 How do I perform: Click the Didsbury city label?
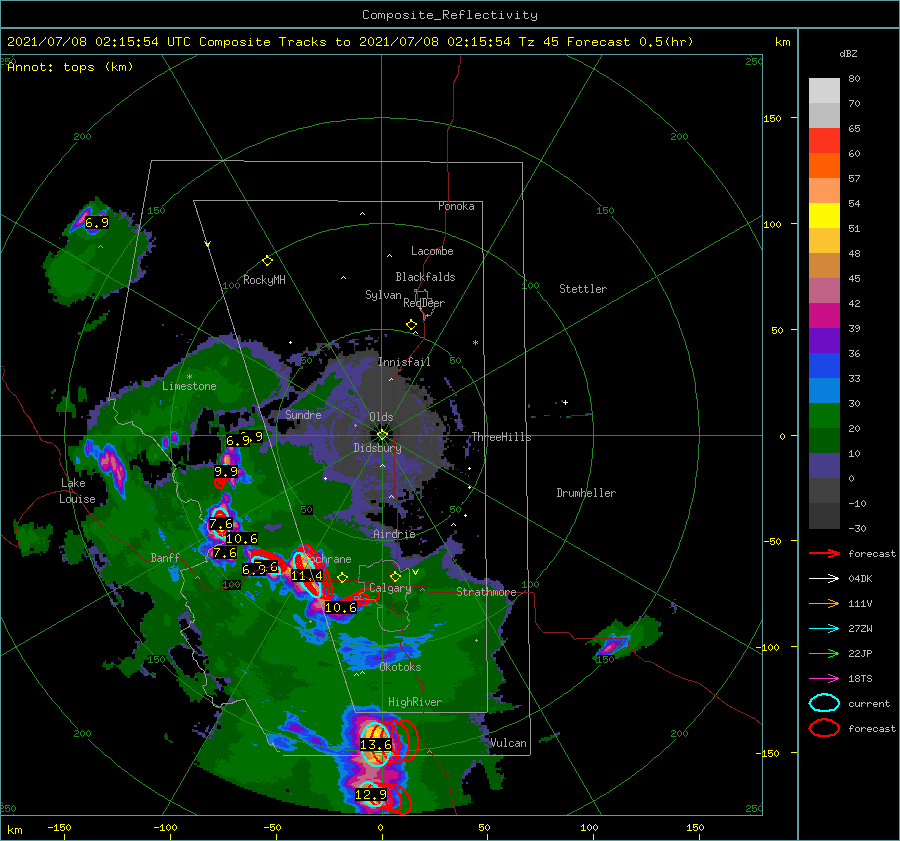point(378,448)
